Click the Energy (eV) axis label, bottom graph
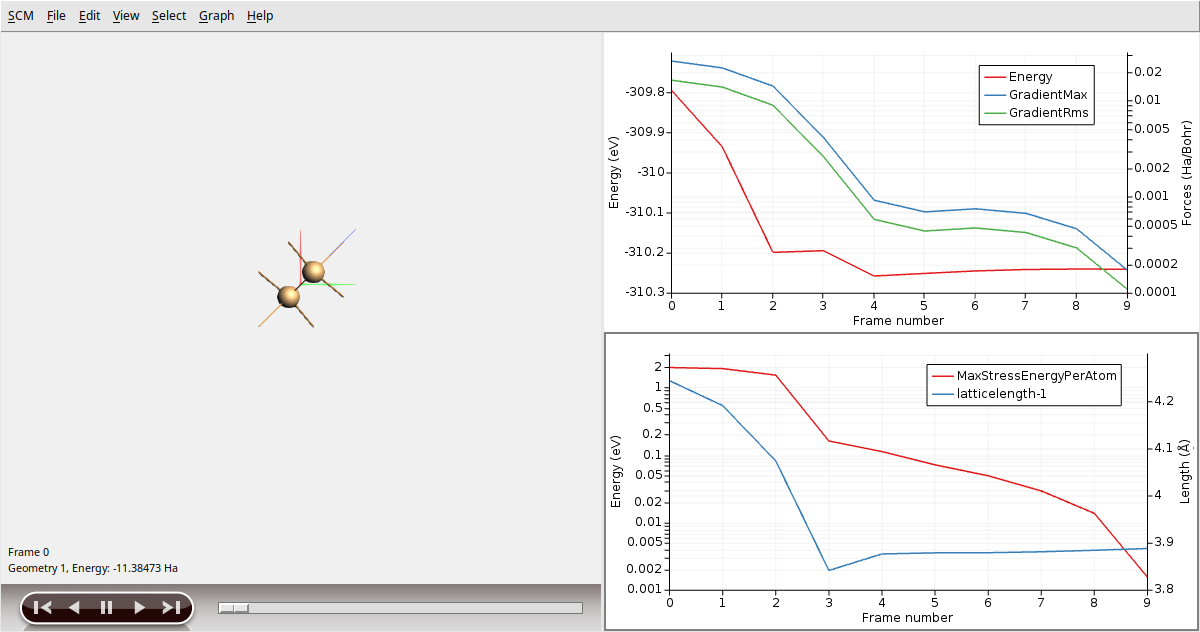Viewport: 1200px width, 632px height. pyautogui.click(x=616, y=470)
